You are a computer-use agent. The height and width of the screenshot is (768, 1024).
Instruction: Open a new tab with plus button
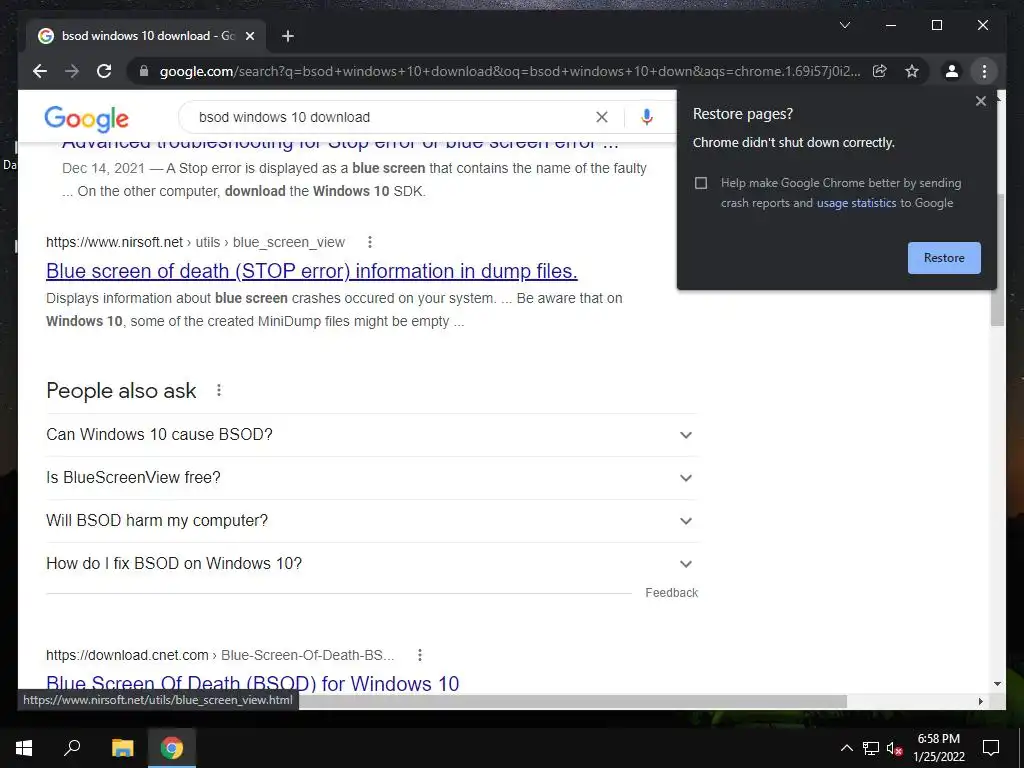click(288, 36)
